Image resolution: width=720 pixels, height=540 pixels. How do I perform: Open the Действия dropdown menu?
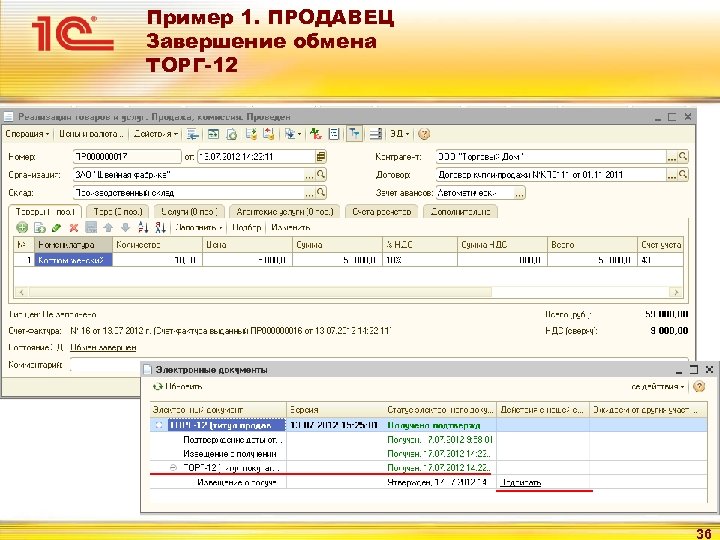coord(156,134)
